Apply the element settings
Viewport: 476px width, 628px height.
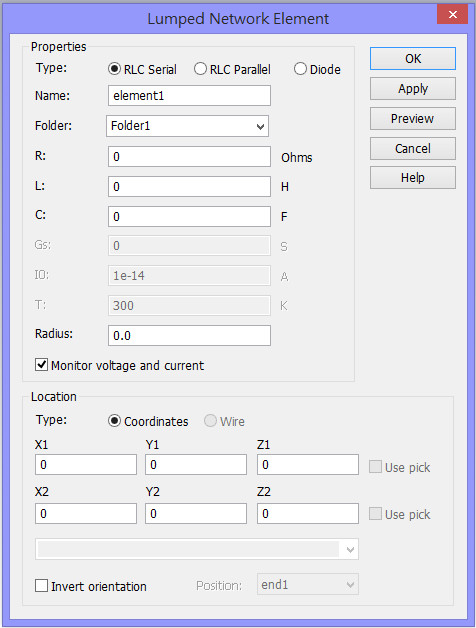[413, 89]
